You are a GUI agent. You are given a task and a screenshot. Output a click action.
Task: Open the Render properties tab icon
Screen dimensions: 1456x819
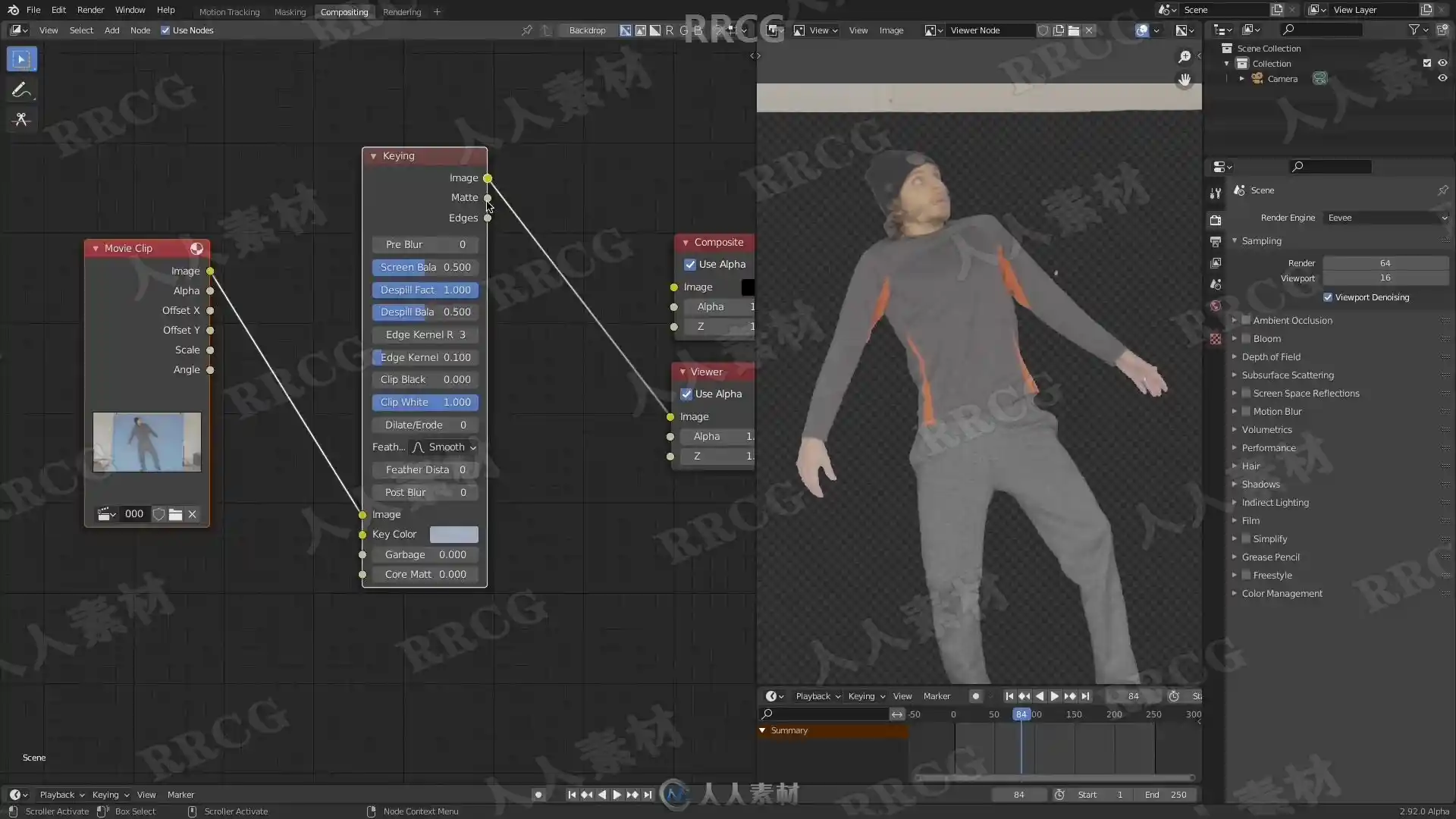(x=1216, y=220)
